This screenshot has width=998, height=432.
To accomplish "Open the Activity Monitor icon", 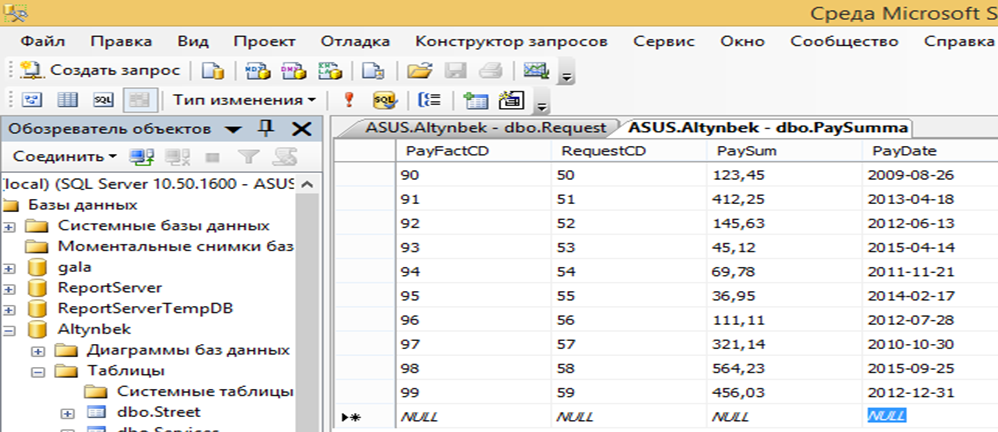I will 536,70.
